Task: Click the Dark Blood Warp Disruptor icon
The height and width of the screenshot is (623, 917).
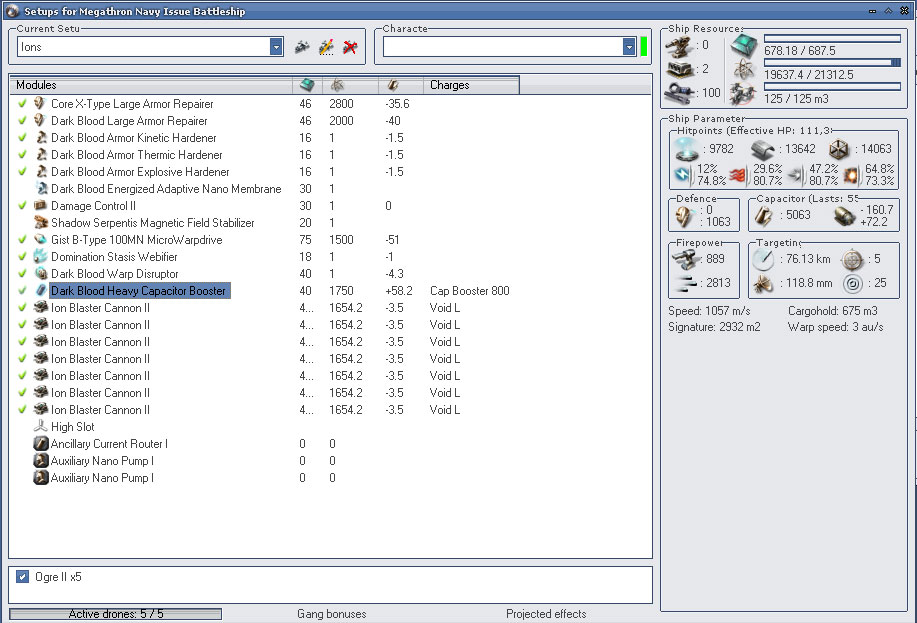Action: pos(40,273)
